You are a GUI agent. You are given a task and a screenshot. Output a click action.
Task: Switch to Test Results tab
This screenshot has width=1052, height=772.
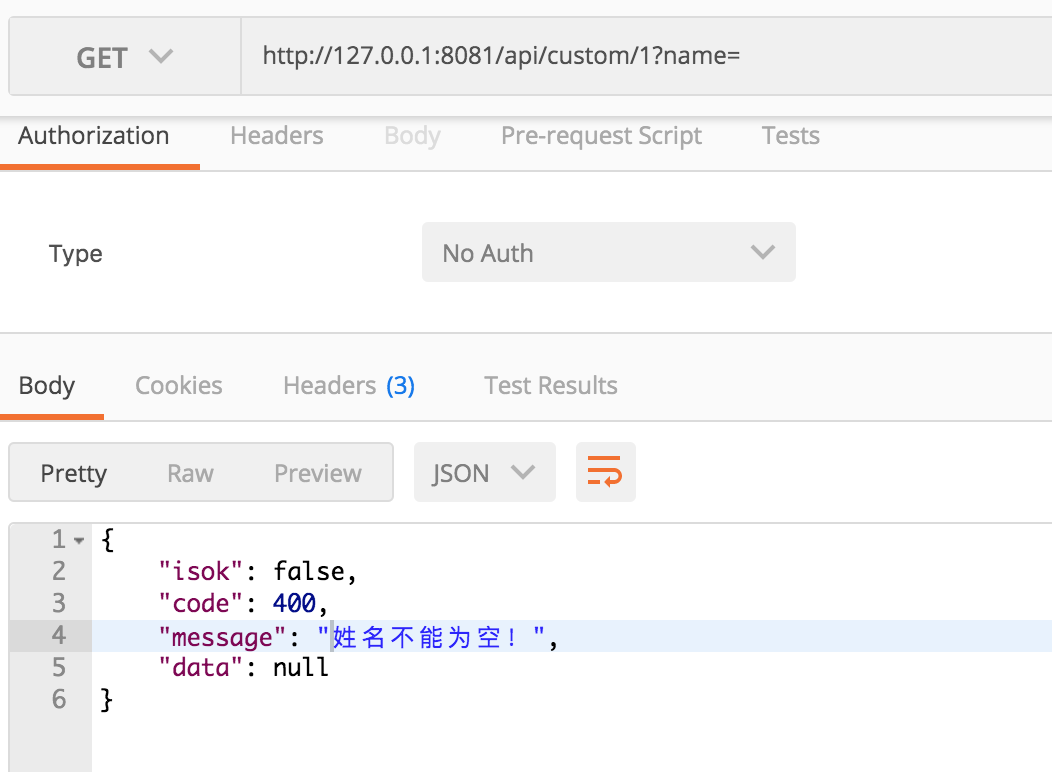551,386
